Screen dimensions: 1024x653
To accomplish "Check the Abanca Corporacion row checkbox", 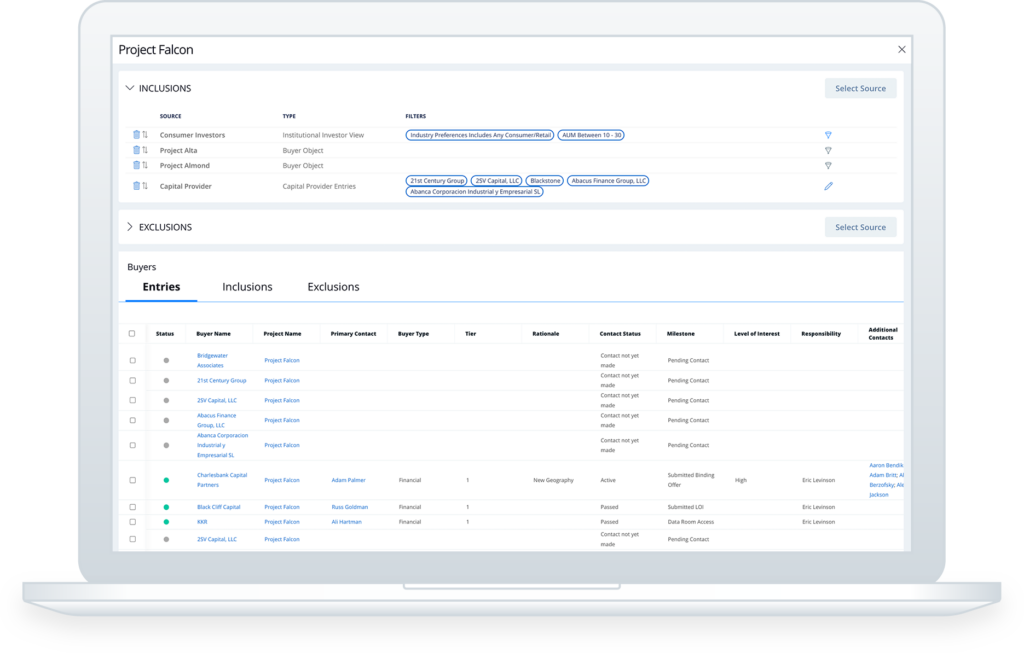I will click(x=133, y=445).
